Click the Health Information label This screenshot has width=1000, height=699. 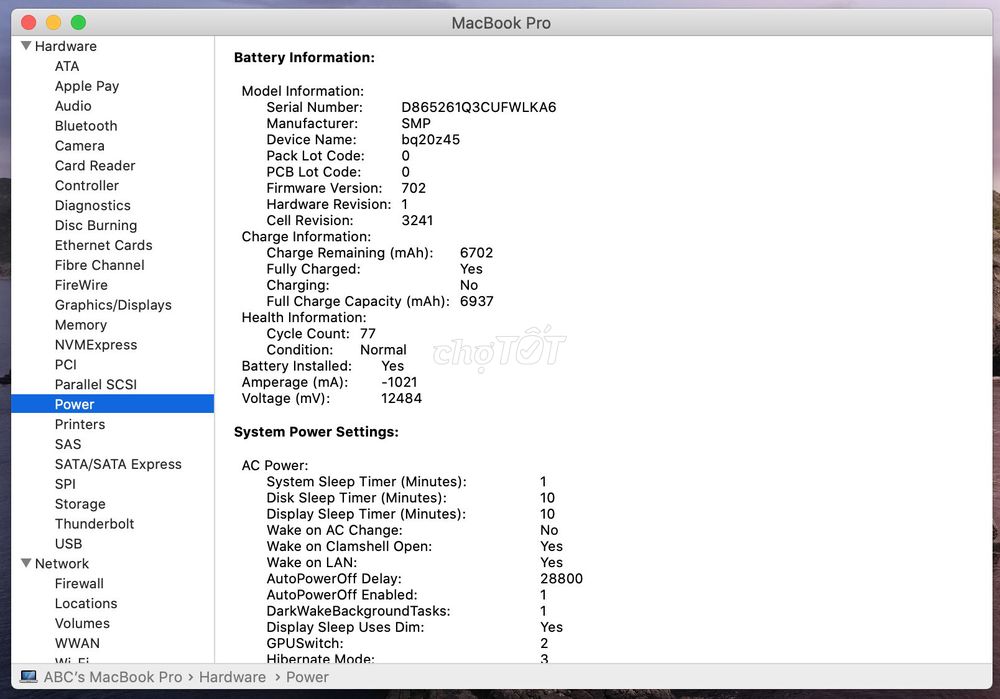point(304,317)
